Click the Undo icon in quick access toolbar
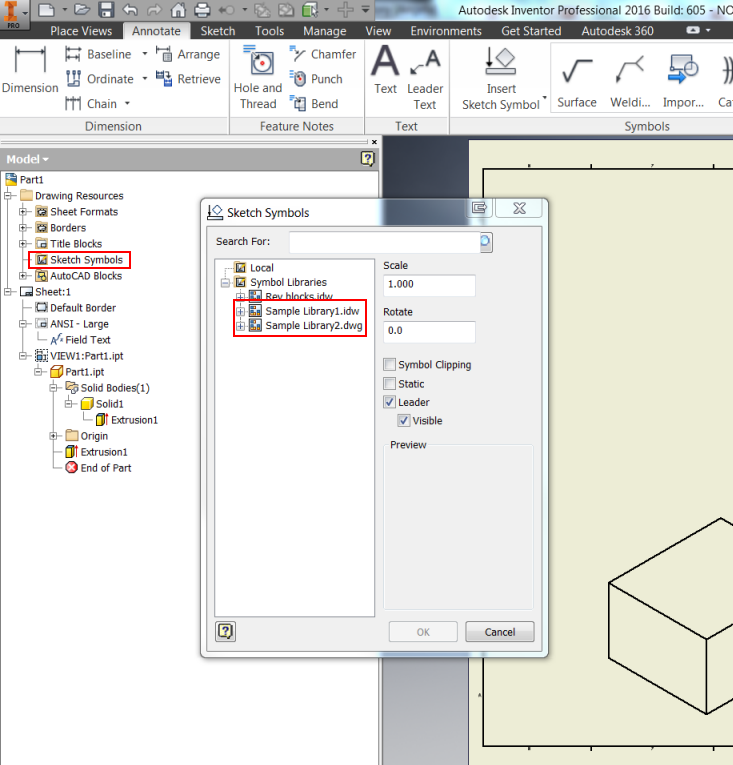This screenshot has width=733, height=765. 130,9
